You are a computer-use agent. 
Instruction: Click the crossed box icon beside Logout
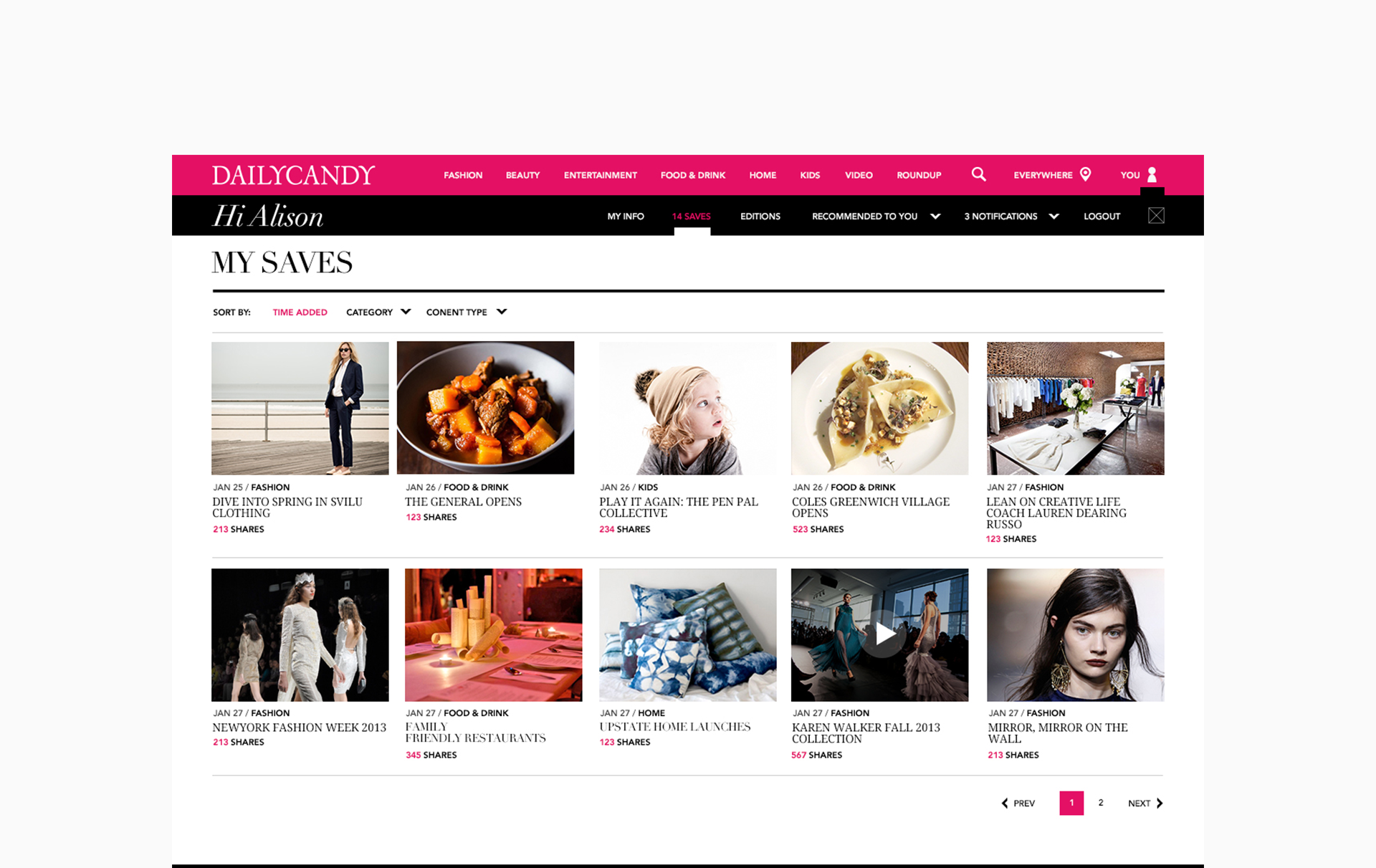point(1155,216)
